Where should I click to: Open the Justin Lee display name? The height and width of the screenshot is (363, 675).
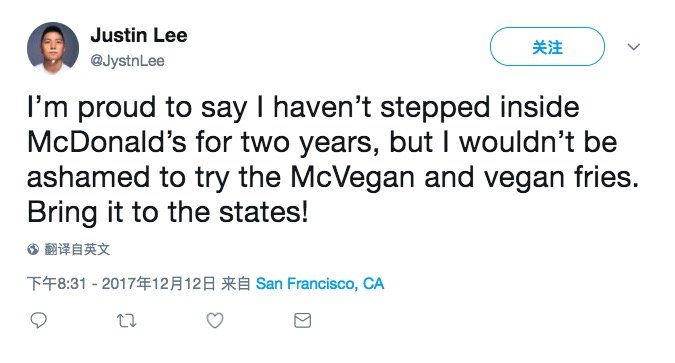pos(139,35)
